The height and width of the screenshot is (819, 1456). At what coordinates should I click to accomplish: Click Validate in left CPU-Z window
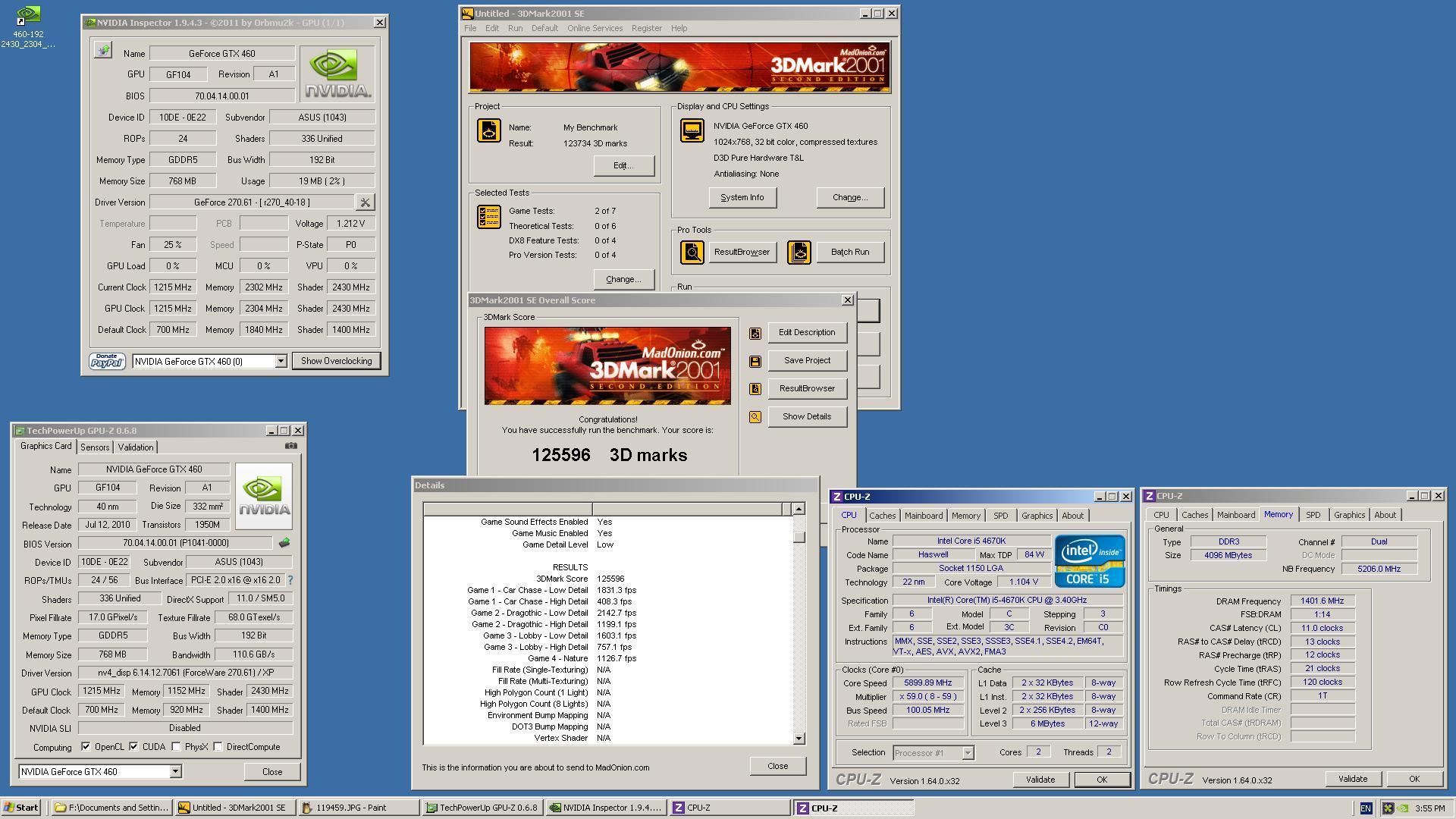1040,780
